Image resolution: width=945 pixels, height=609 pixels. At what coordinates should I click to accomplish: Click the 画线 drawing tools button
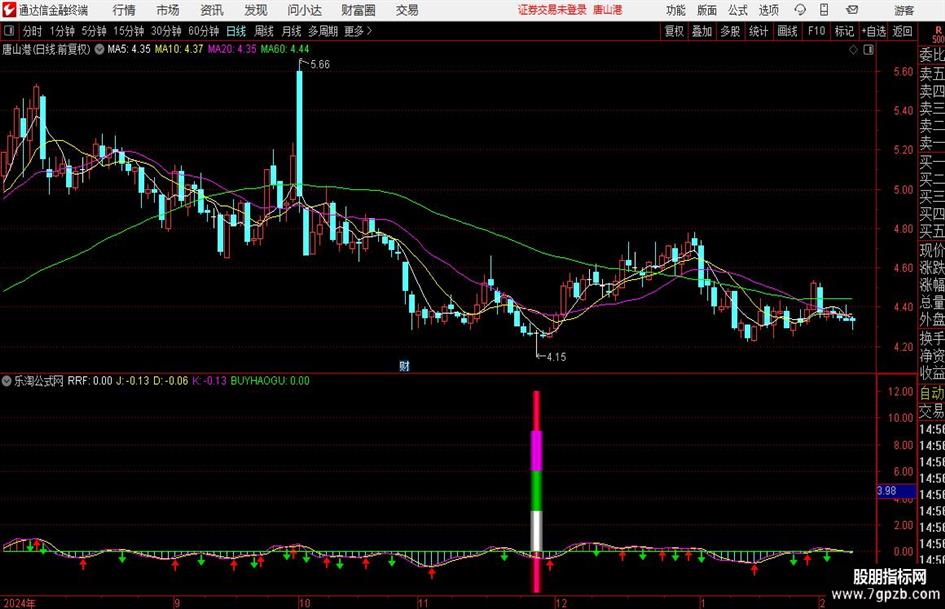tap(787, 31)
